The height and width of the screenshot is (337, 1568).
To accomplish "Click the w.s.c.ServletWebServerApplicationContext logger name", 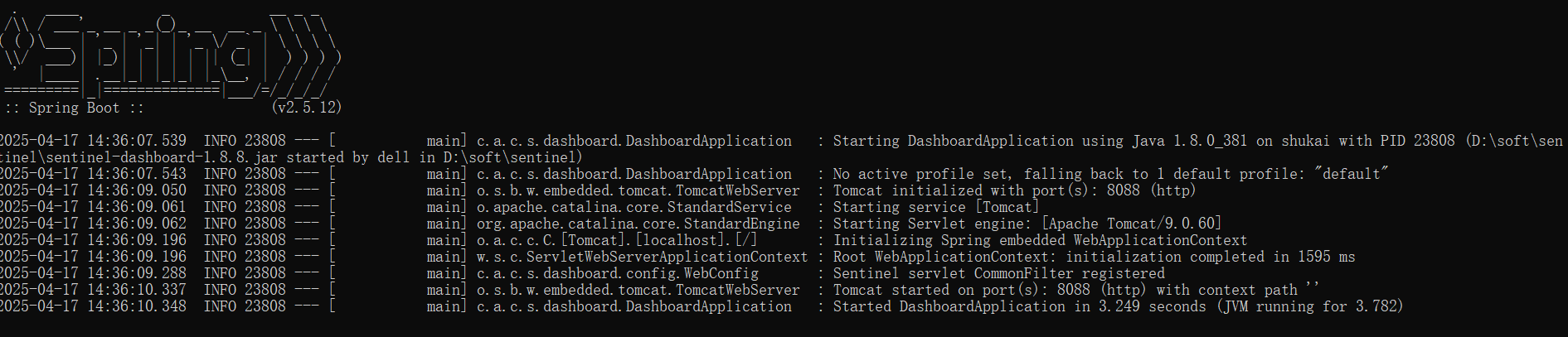I will point(641,257).
